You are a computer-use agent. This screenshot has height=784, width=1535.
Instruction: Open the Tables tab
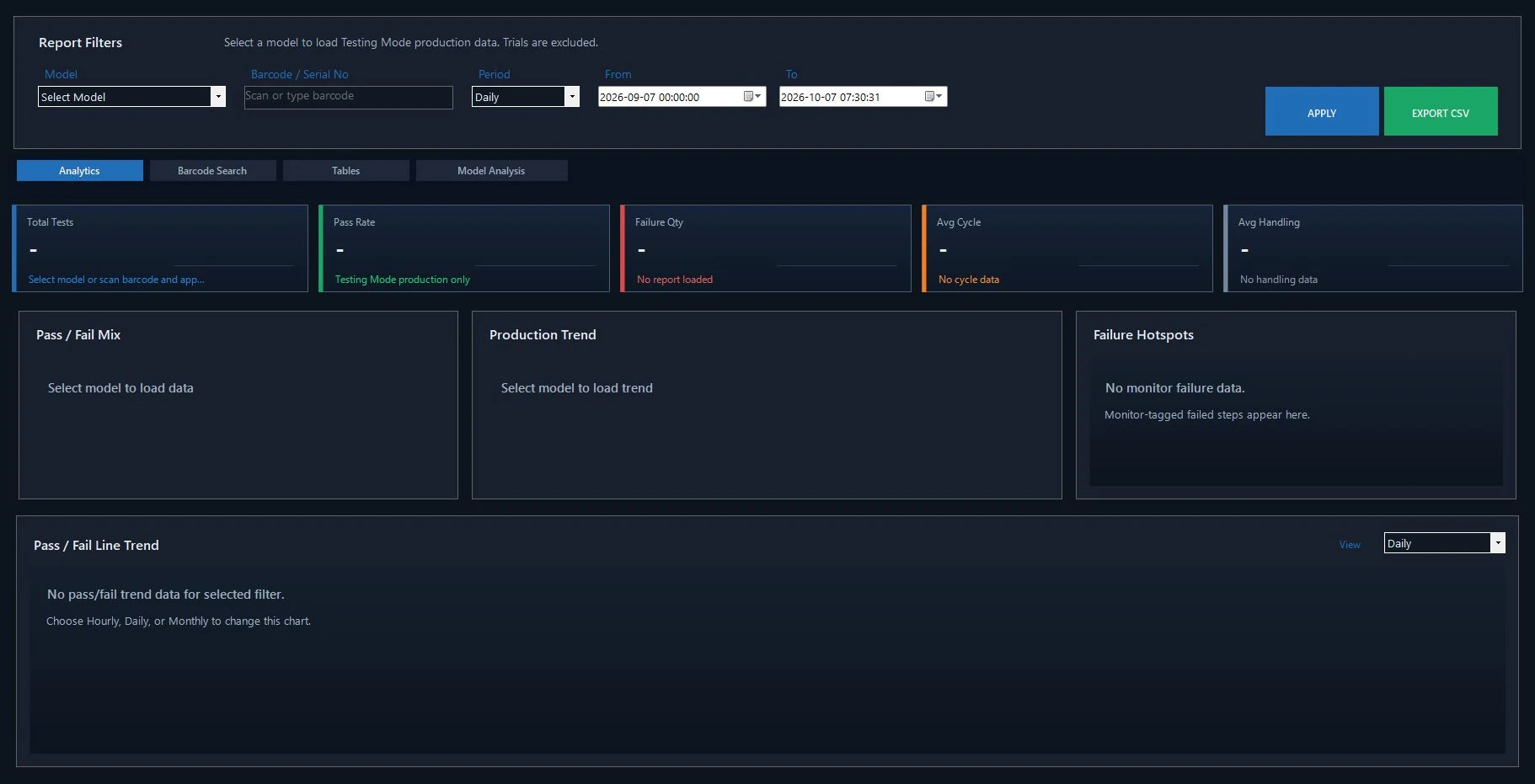(345, 171)
